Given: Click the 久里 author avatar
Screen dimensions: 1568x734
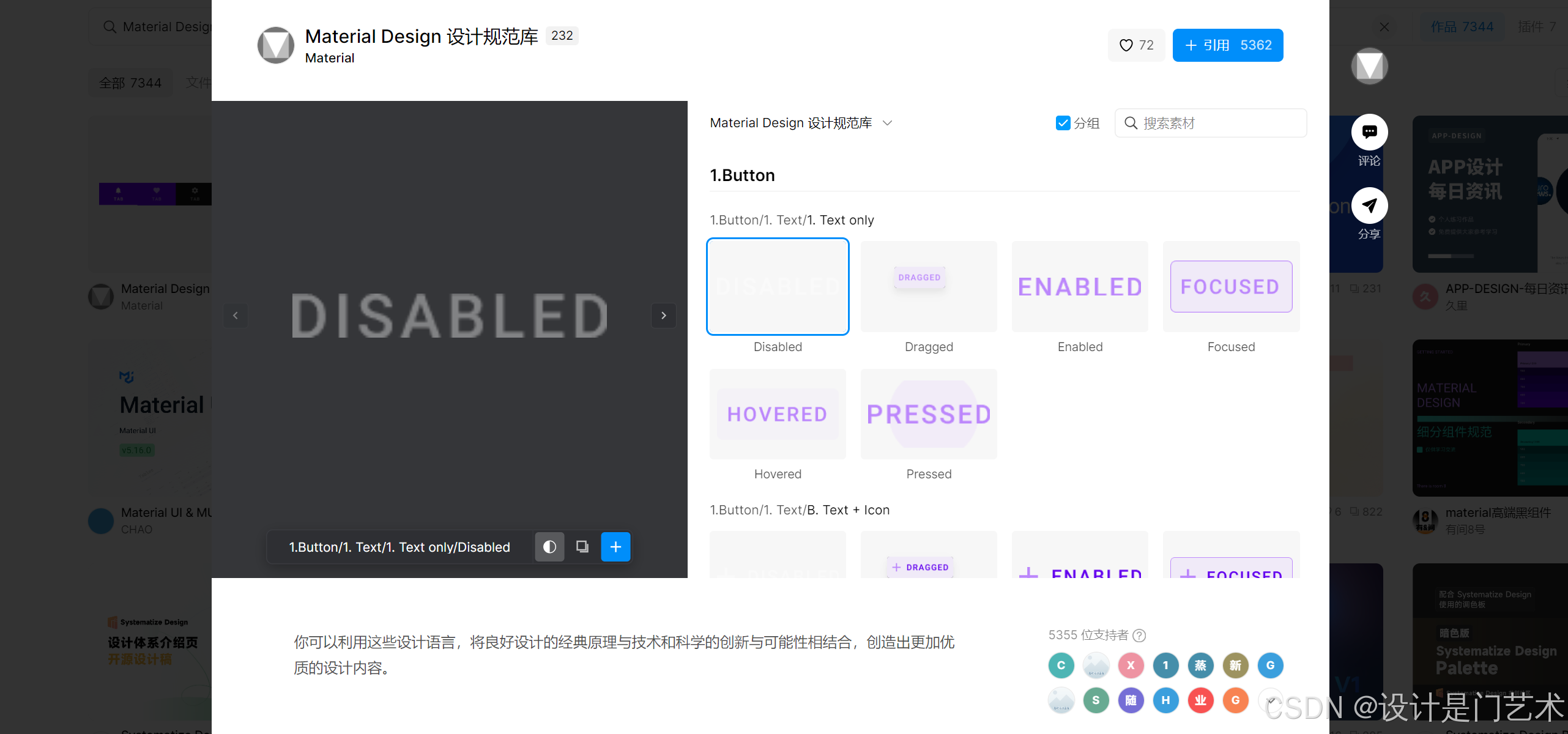Looking at the screenshot, I should coord(1425,297).
